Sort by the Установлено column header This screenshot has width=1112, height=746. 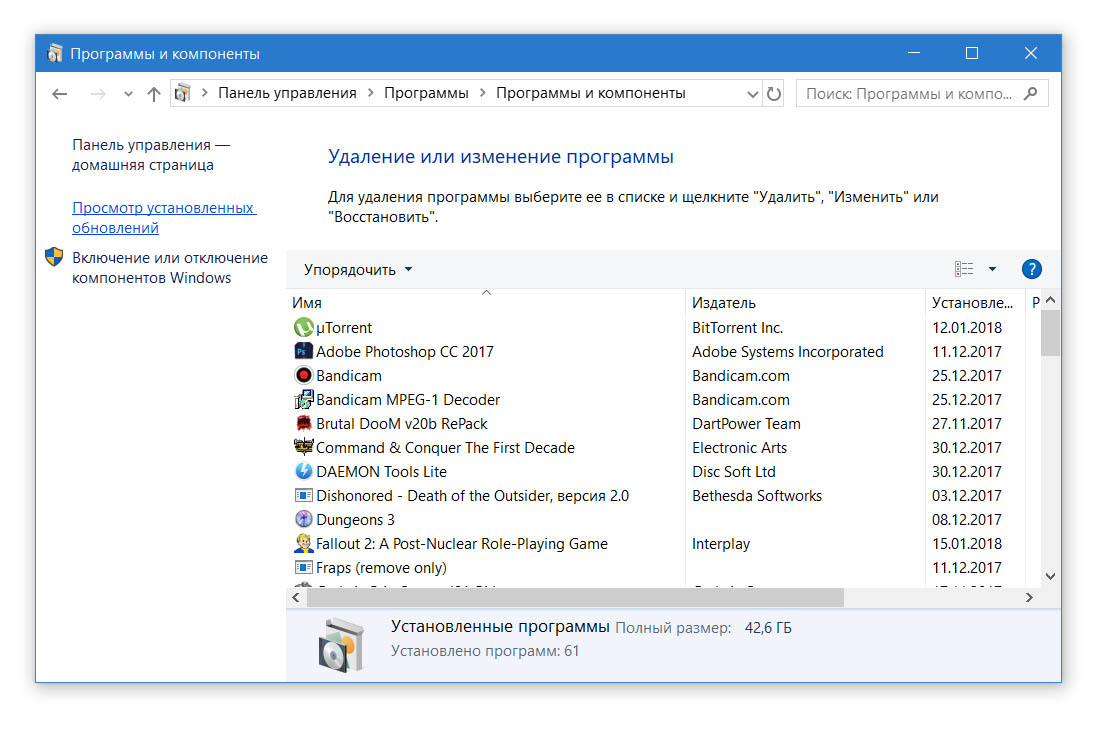pyautogui.click(x=975, y=302)
